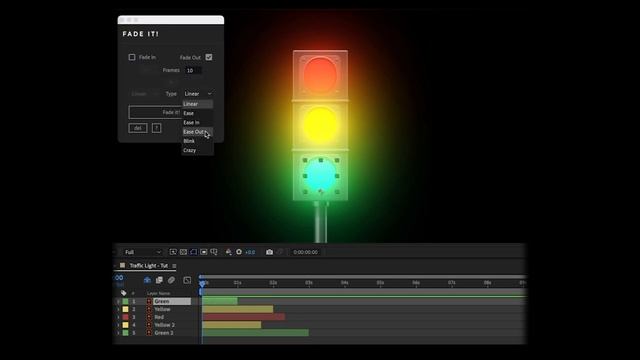Choose Ease Out from the type list
This screenshot has width=640, height=360.
point(197,132)
